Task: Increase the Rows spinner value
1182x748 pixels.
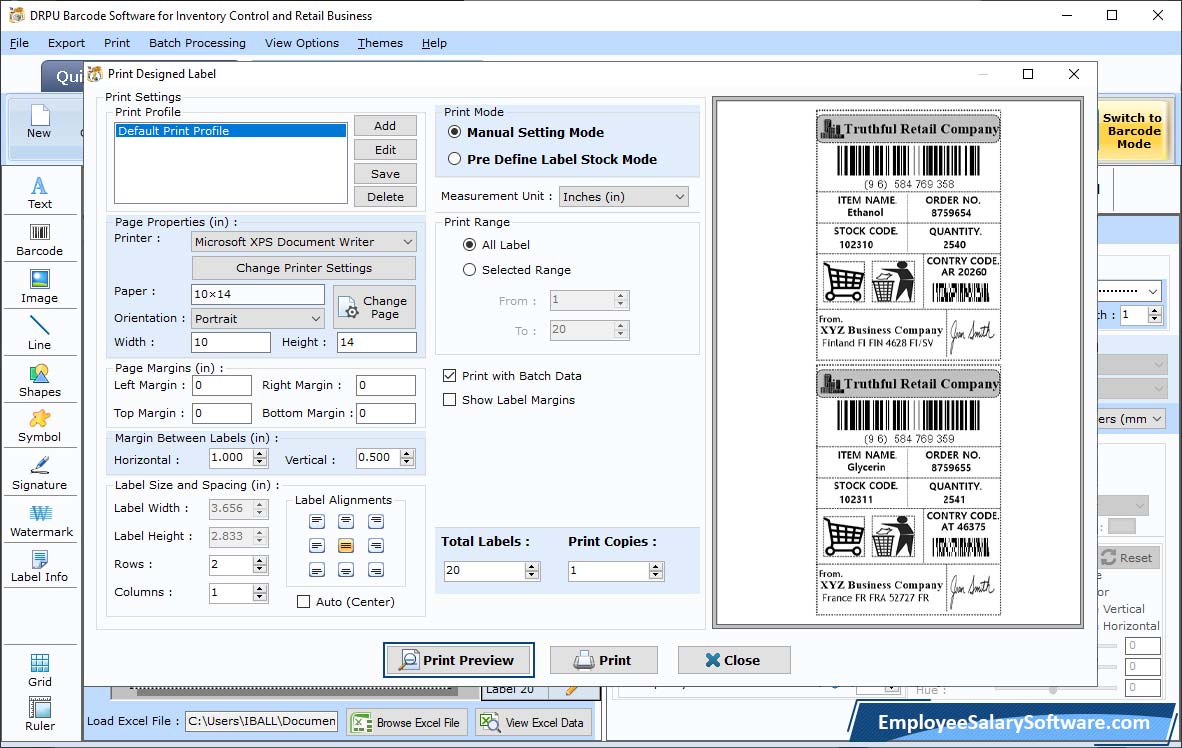Action: click(x=260, y=560)
